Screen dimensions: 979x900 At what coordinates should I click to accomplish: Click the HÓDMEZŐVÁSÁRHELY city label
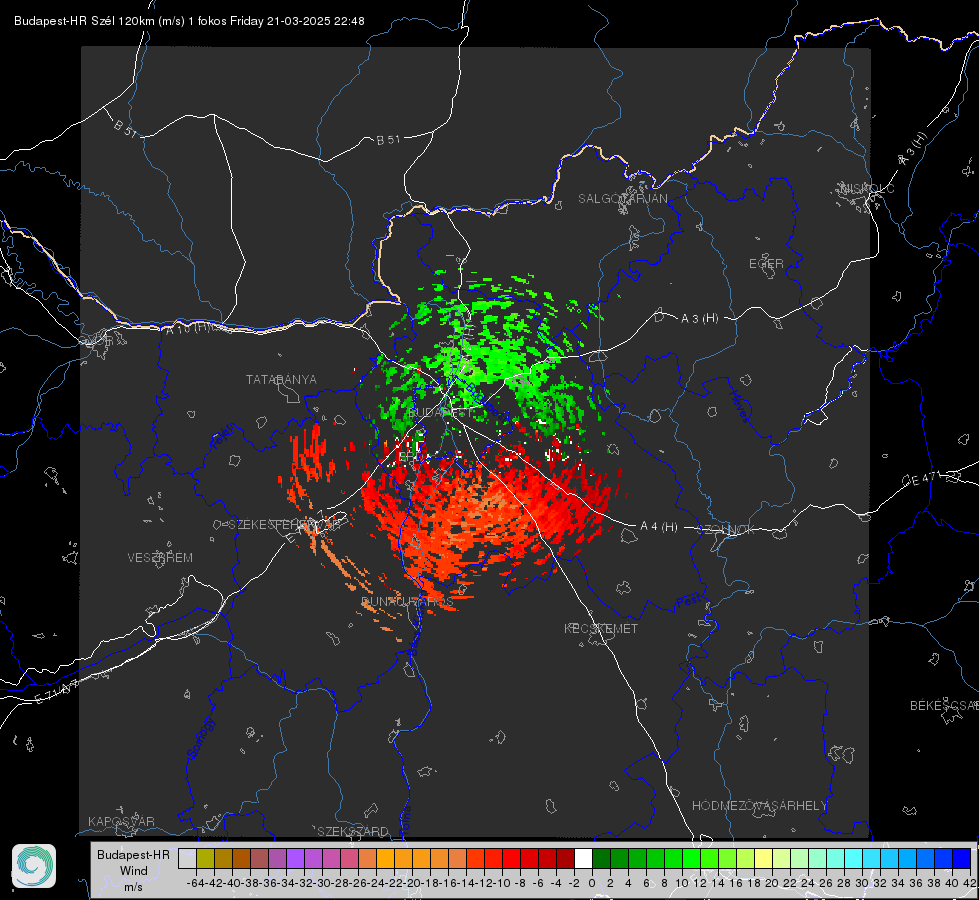[x=759, y=806]
